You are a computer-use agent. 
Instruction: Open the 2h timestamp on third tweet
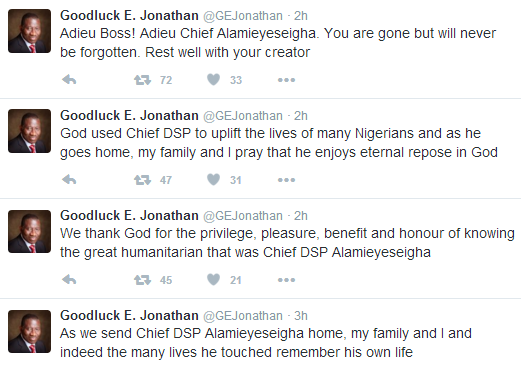click(x=301, y=216)
